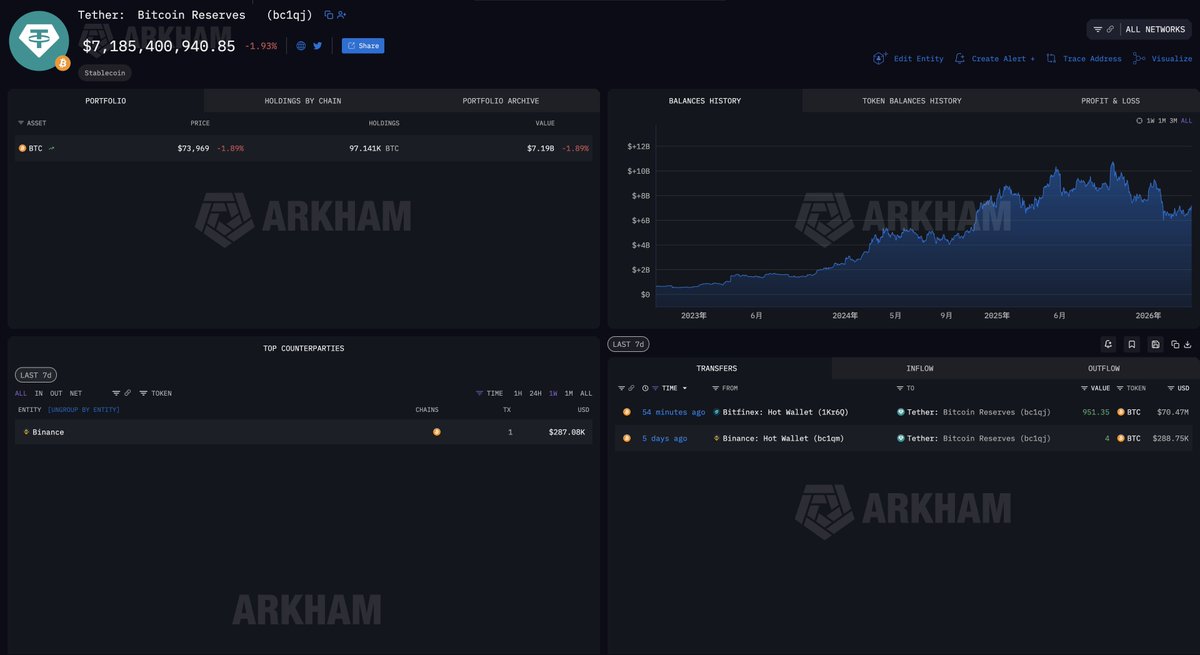The image size is (1200, 655).
Task: Open Binance counterparty entity
Action: tap(48, 432)
